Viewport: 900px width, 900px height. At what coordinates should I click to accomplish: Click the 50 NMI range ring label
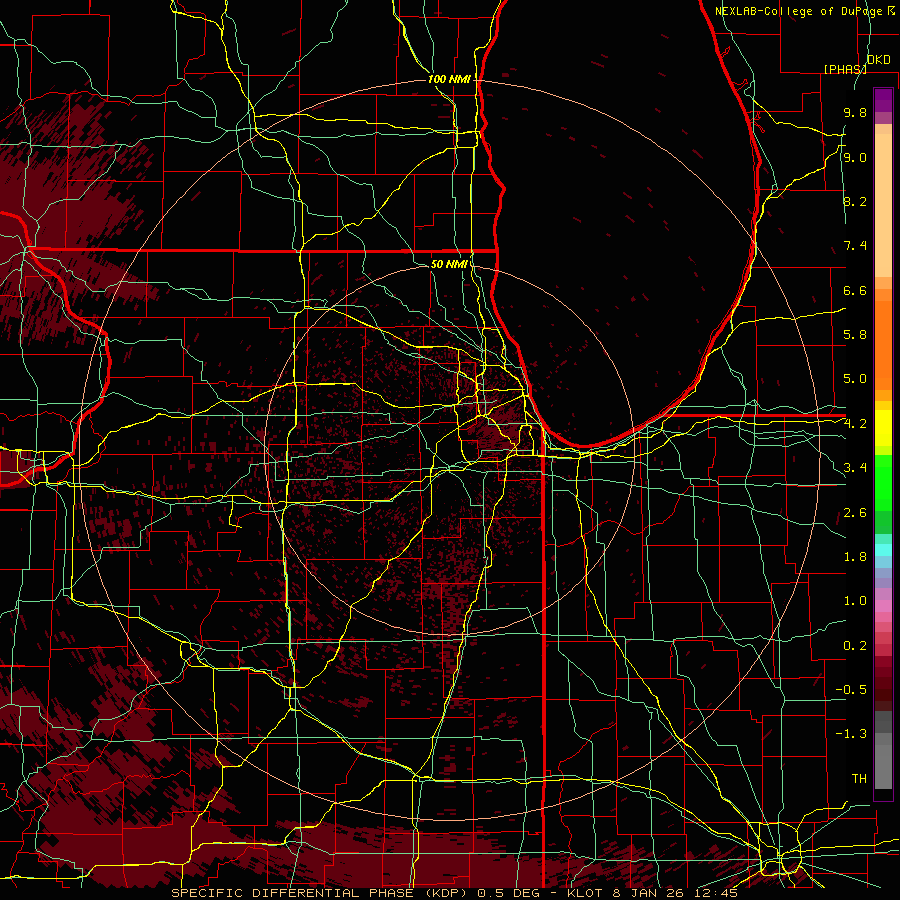(449, 264)
